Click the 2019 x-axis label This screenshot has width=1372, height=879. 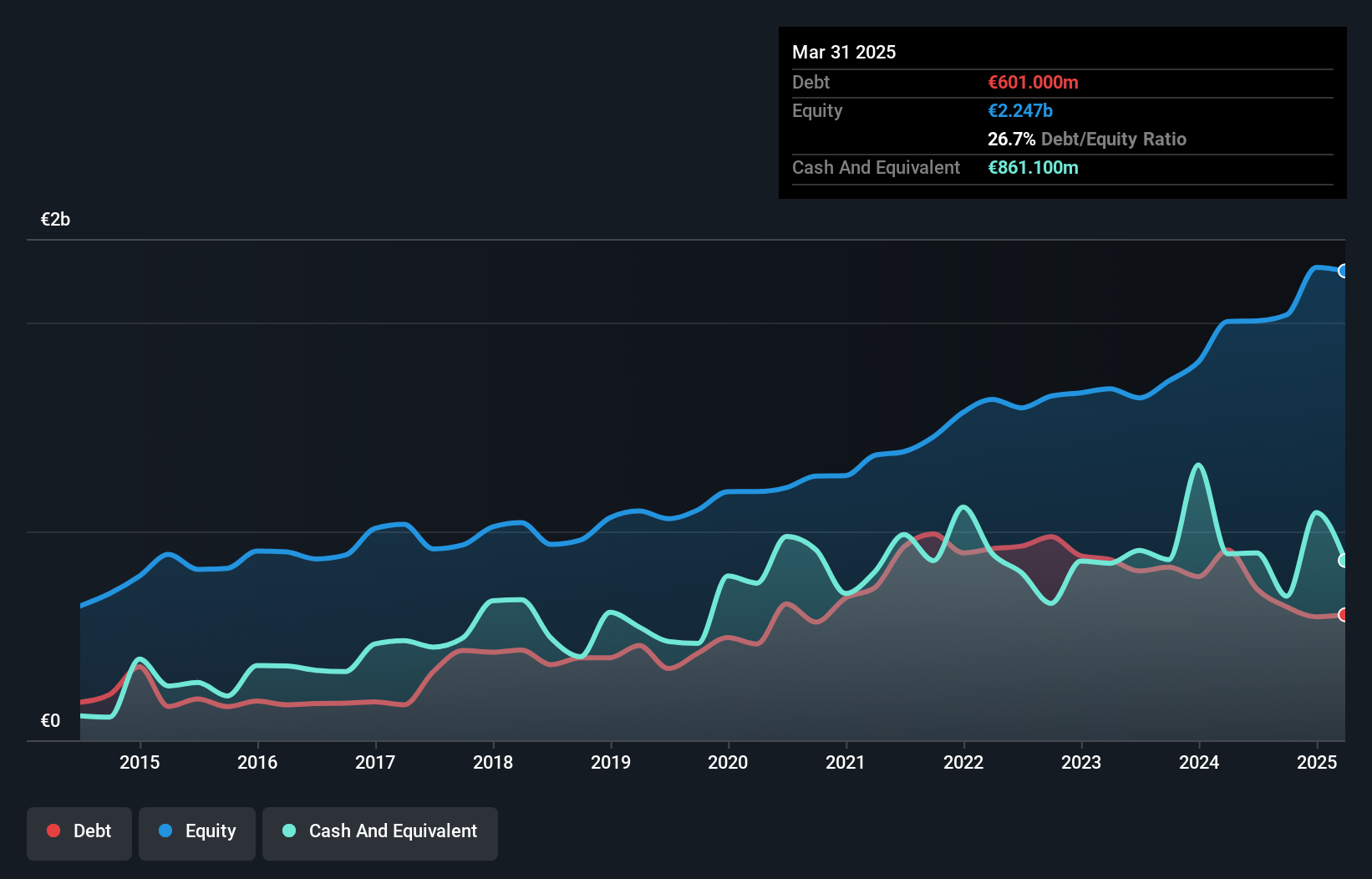[x=611, y=762]
